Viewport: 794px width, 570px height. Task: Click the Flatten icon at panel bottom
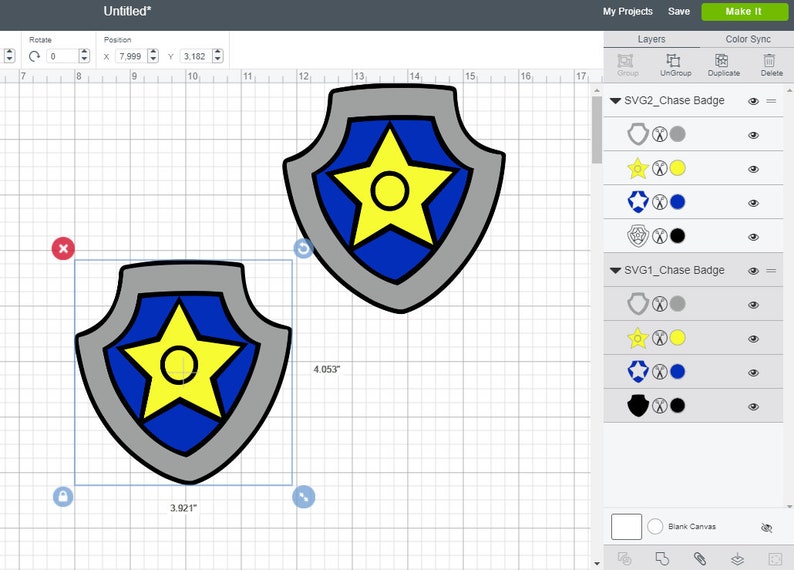[737, 559]
